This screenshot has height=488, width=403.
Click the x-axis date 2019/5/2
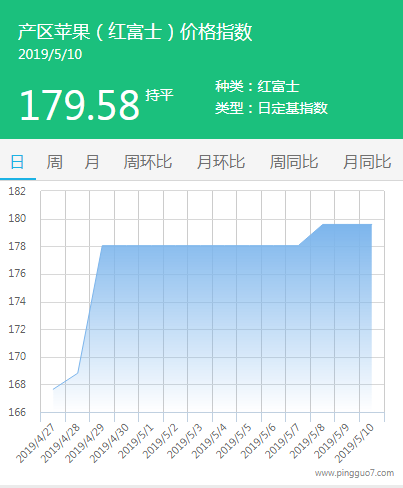click(x=160, y=442)
